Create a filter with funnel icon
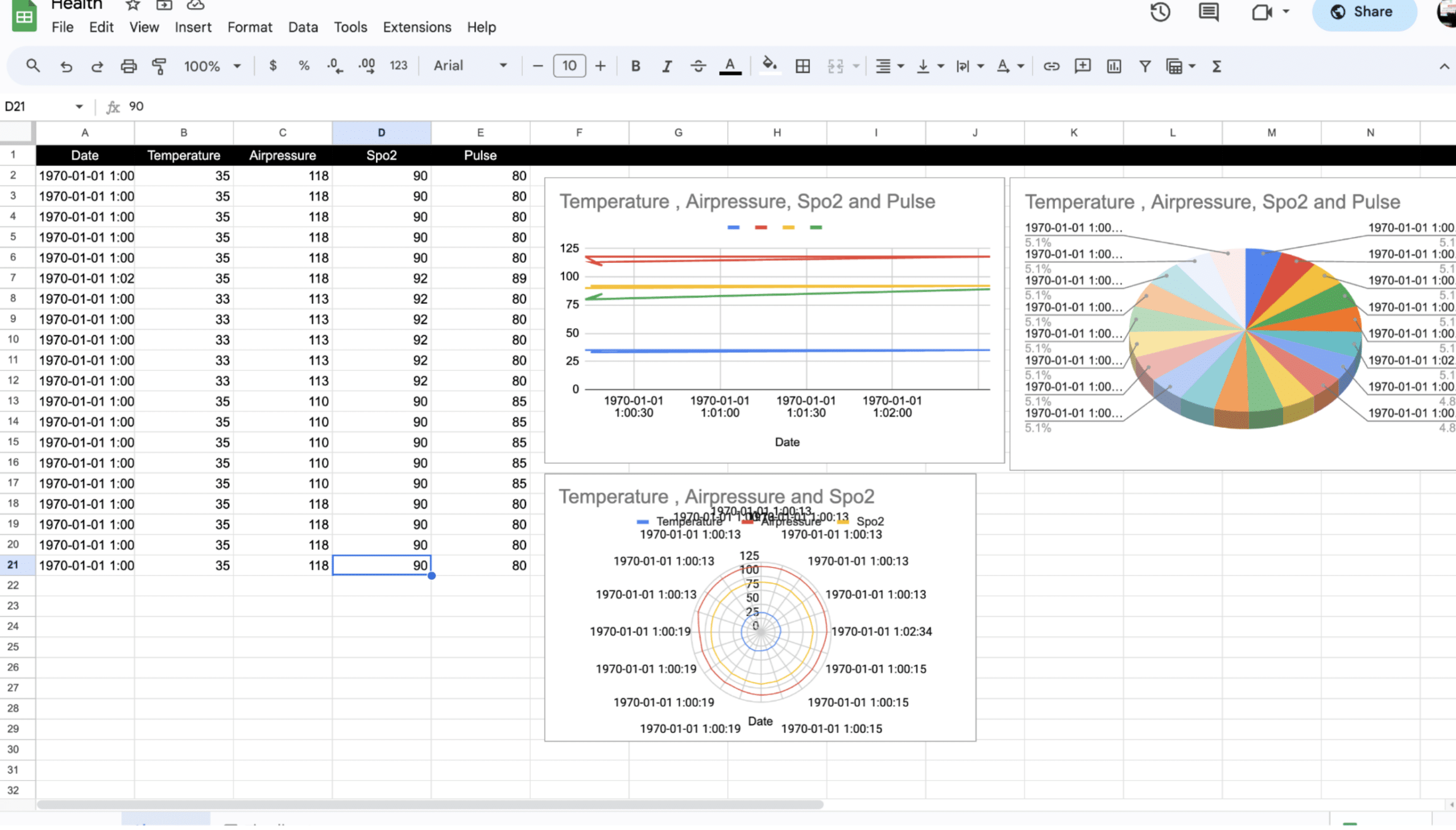Screen dimensions: 1456x830 (x=1144, y=66)
